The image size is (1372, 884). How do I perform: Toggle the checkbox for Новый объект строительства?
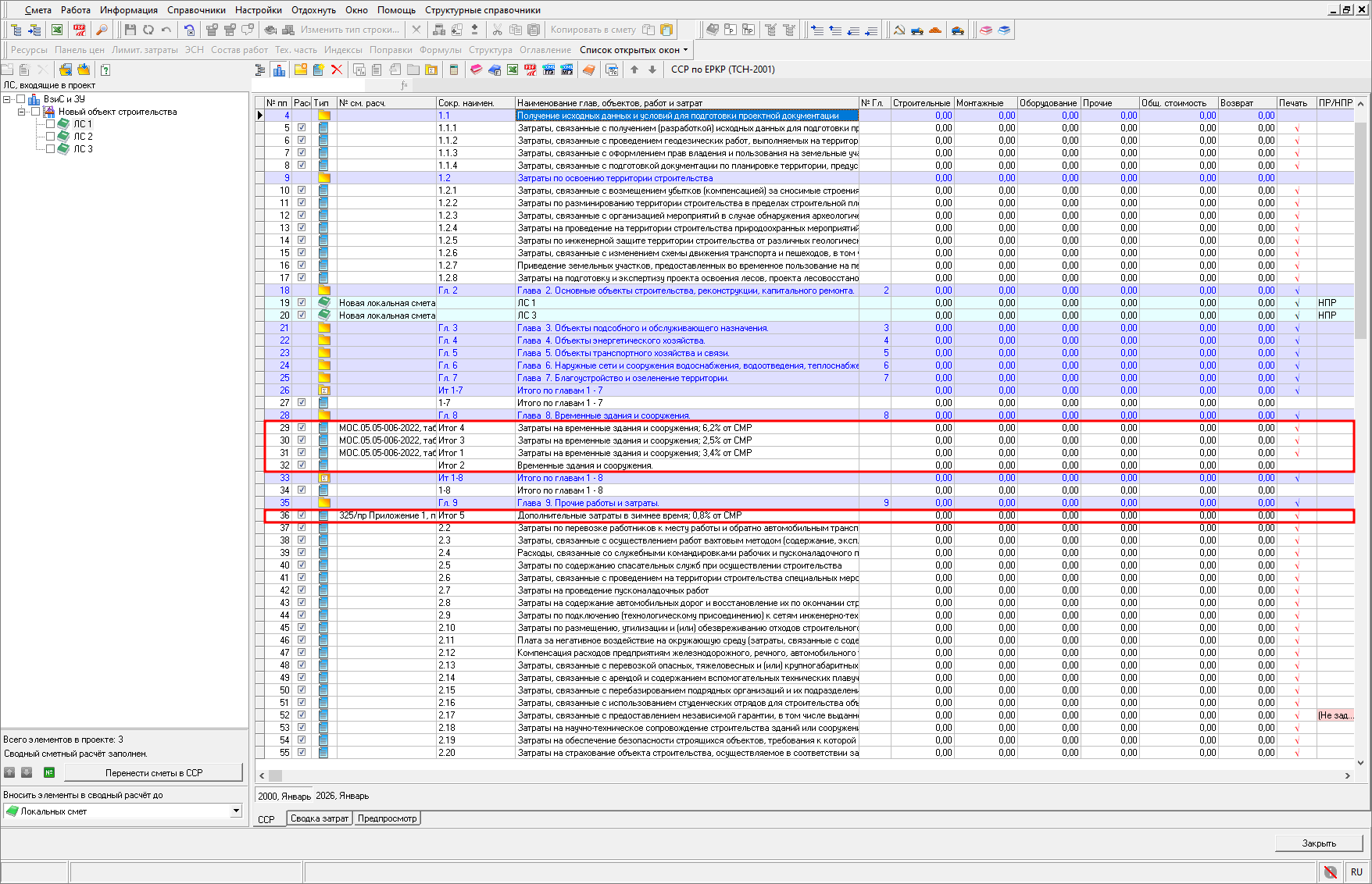36,112
